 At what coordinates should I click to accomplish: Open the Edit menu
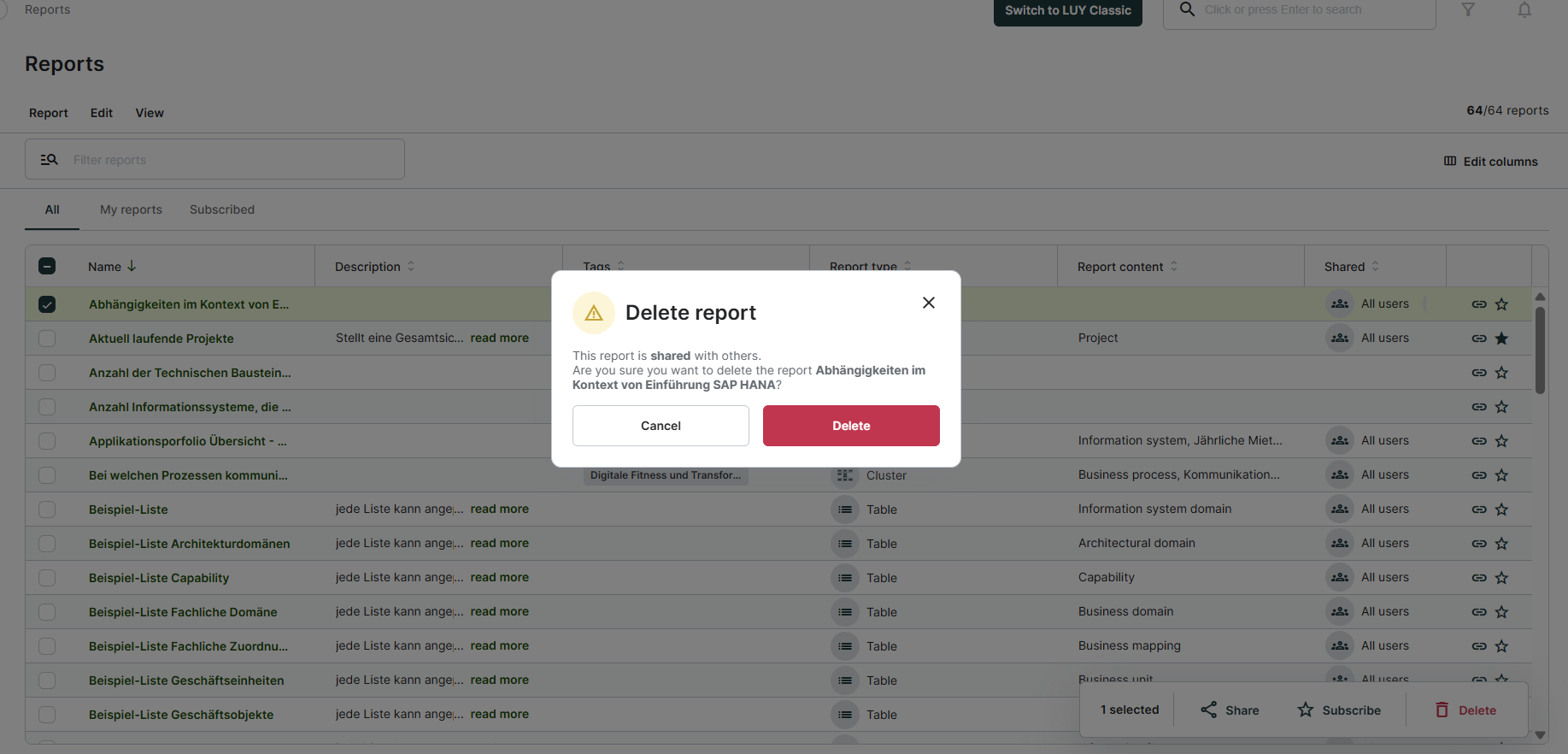pyautogui.click(x=102, y=113)
